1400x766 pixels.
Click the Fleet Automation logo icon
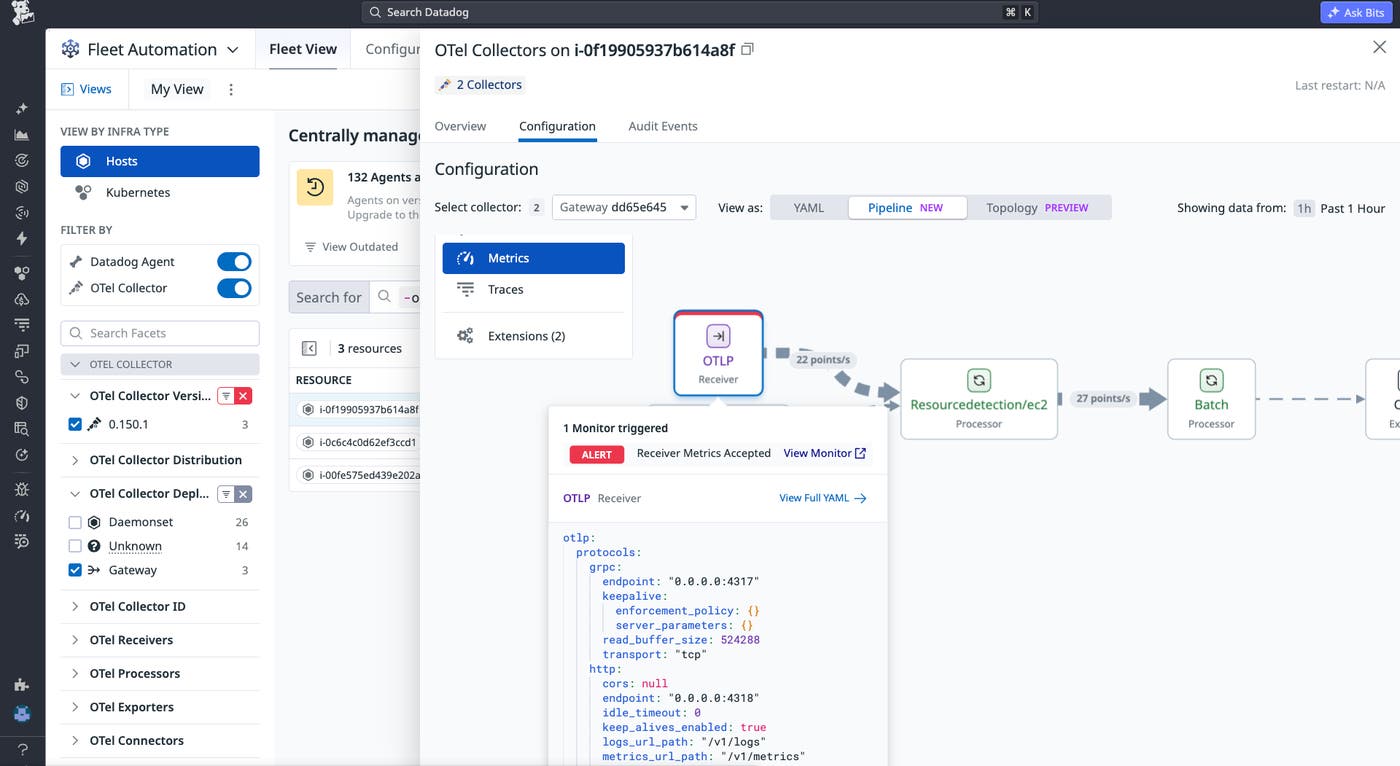click(x=70, y=49)
